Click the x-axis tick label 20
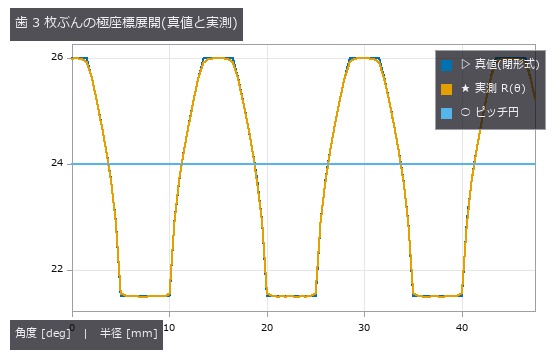The height and width of the screenshot is (360, 560). (267, 328)
